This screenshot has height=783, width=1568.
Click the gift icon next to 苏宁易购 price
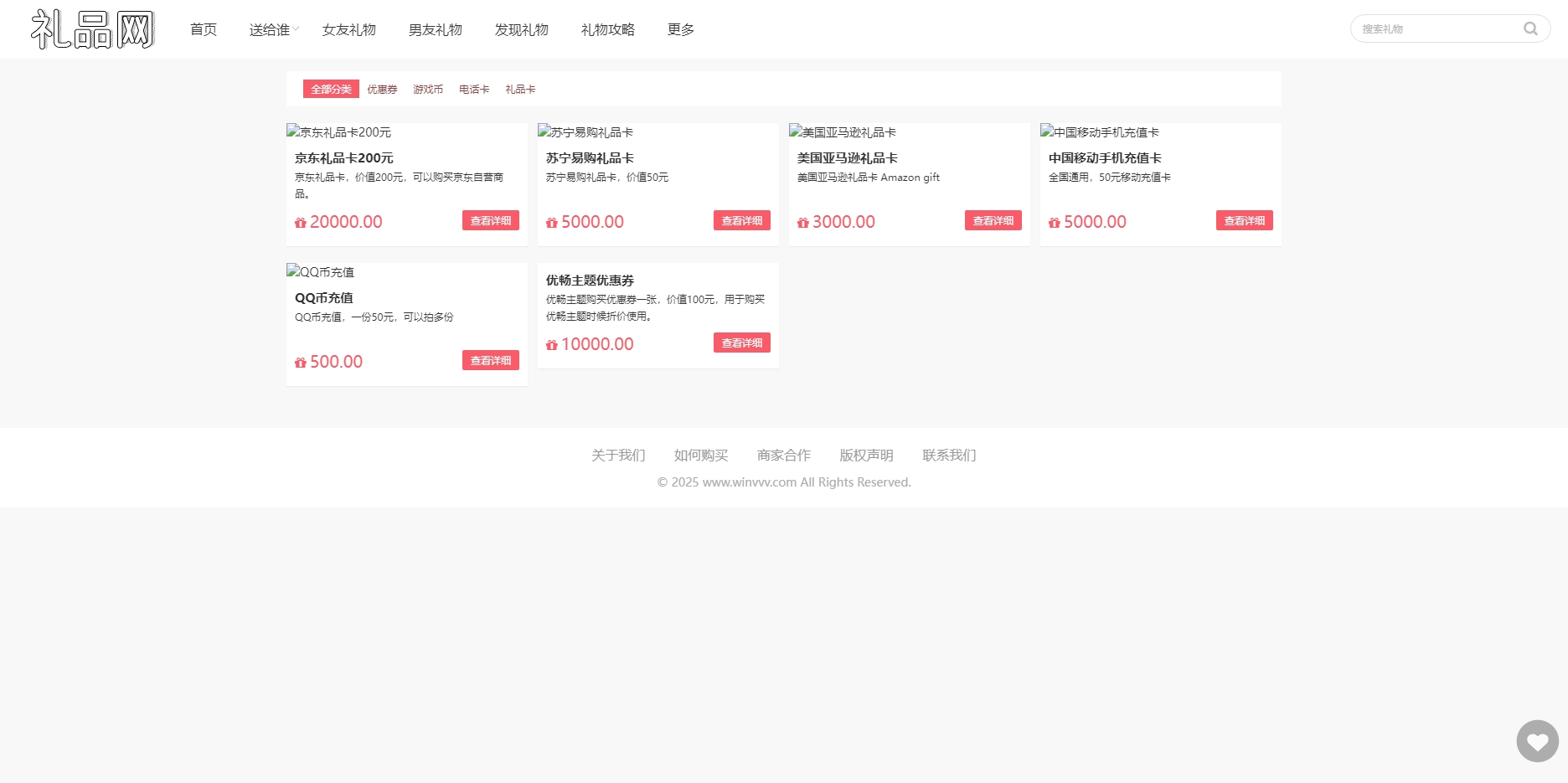click(x=551, y=222)
